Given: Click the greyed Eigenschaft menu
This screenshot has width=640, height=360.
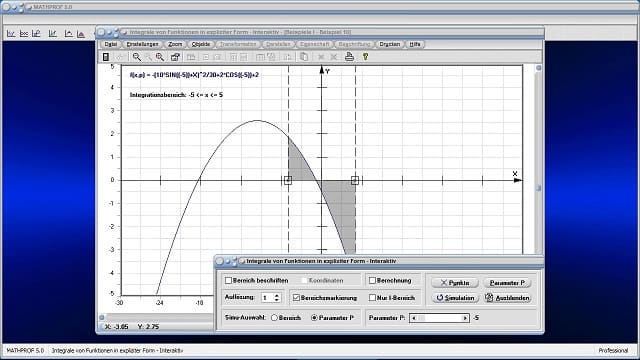Looking at the screenshot, I should 314,44.
